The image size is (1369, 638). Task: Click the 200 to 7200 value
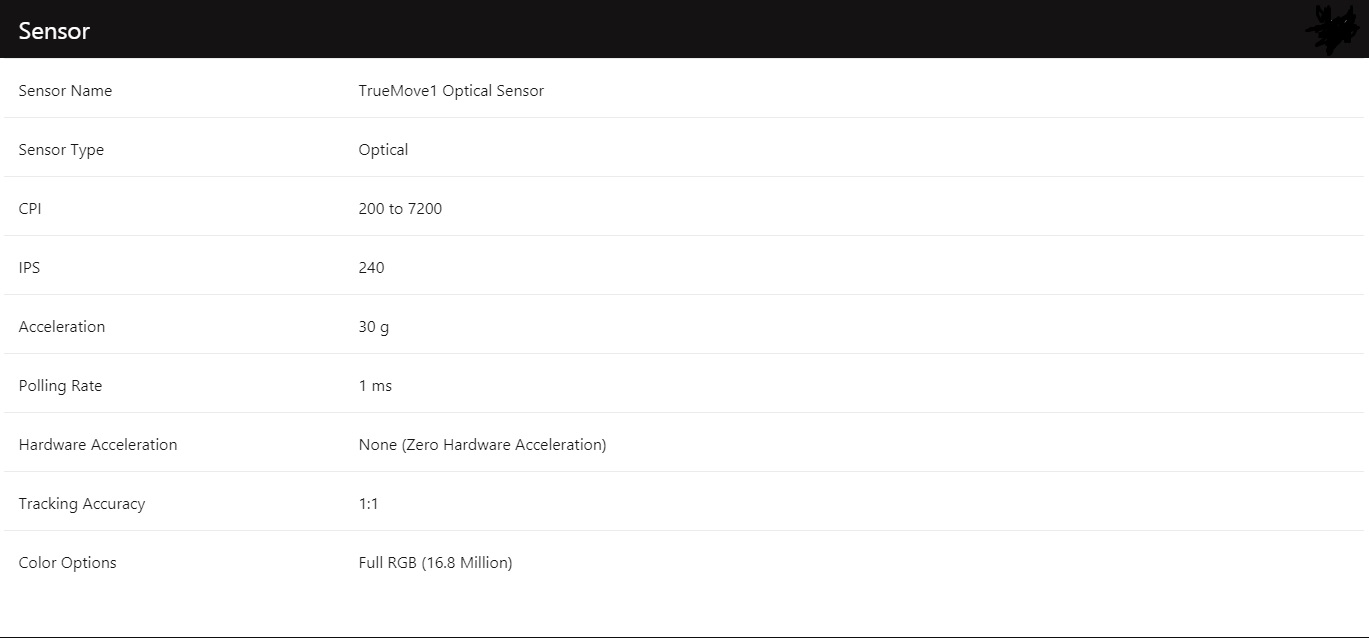400,209
